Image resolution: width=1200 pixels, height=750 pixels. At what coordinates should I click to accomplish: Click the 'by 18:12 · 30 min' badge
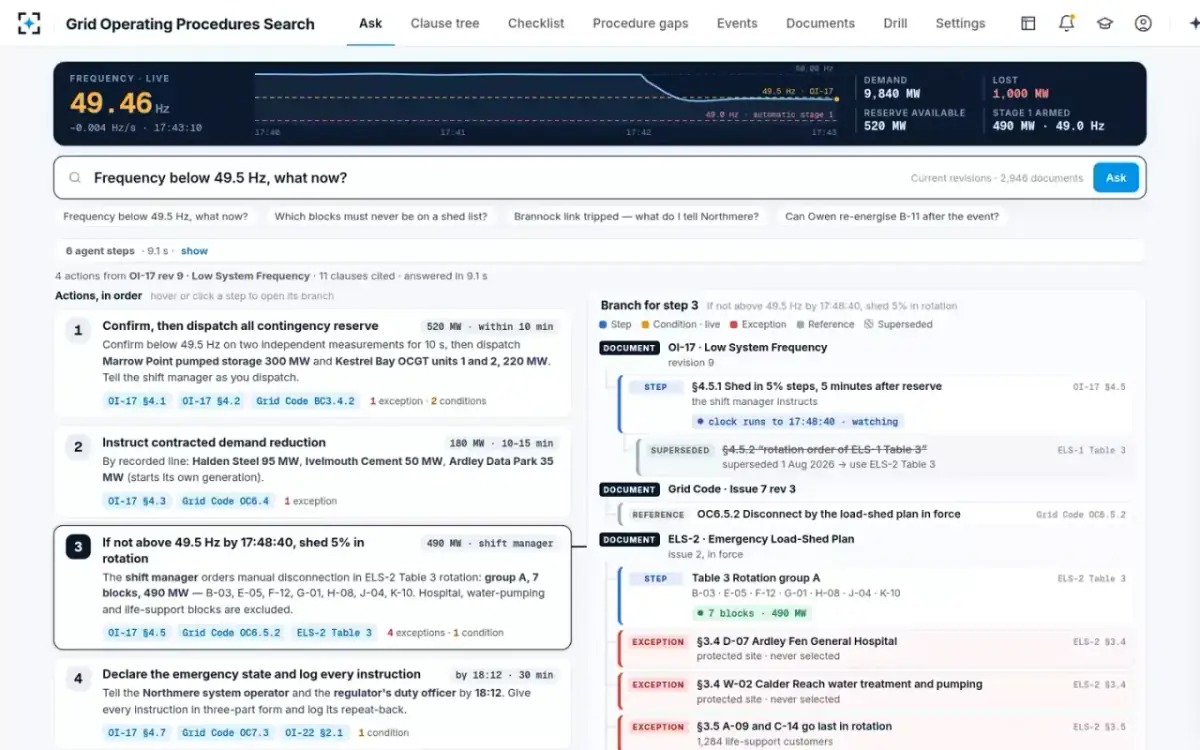pyautogui.click(x=504, y=675)
